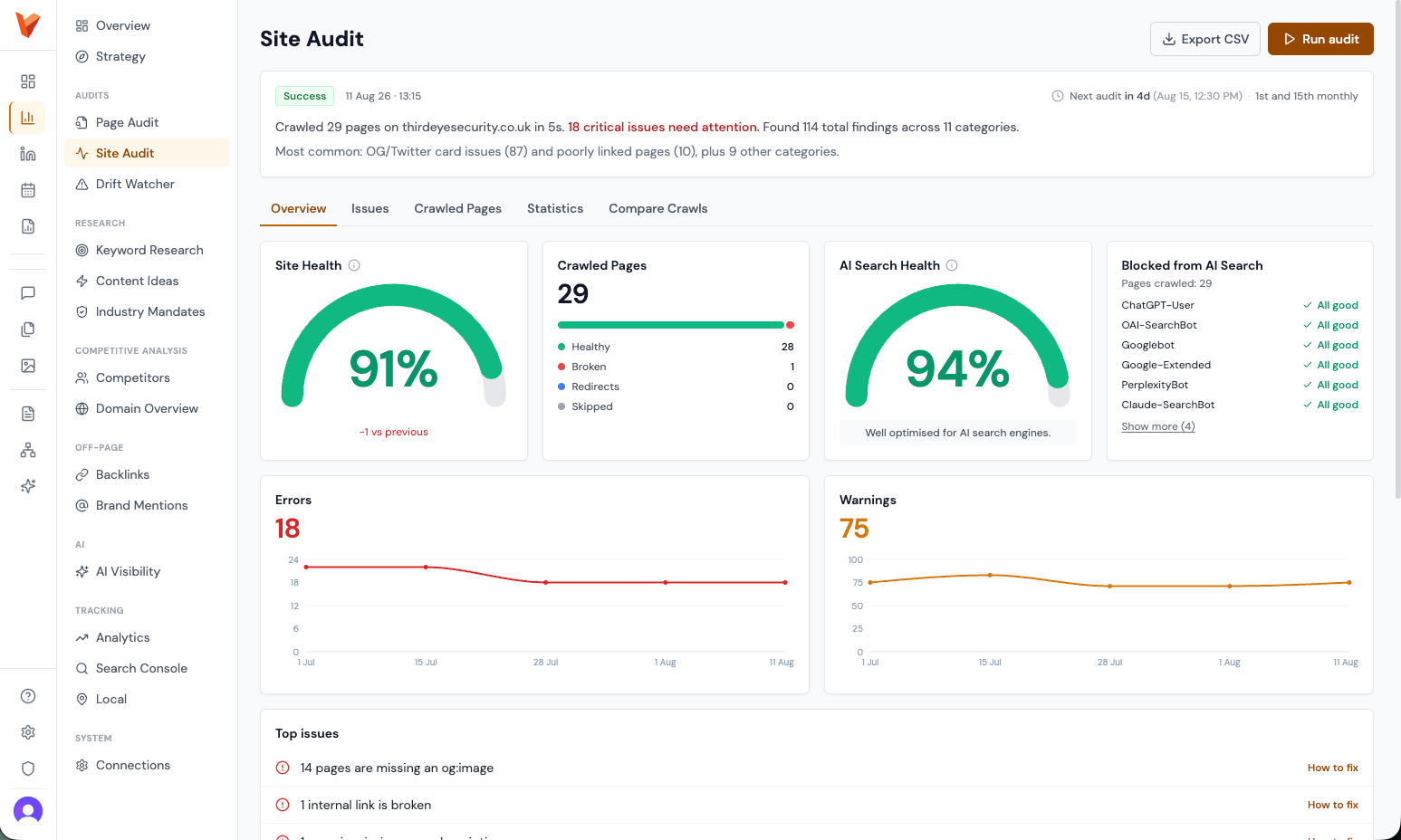Open the help question mark icon
Image resolution: width=1401 pixels, height=840 pixels.
(28, 696)
